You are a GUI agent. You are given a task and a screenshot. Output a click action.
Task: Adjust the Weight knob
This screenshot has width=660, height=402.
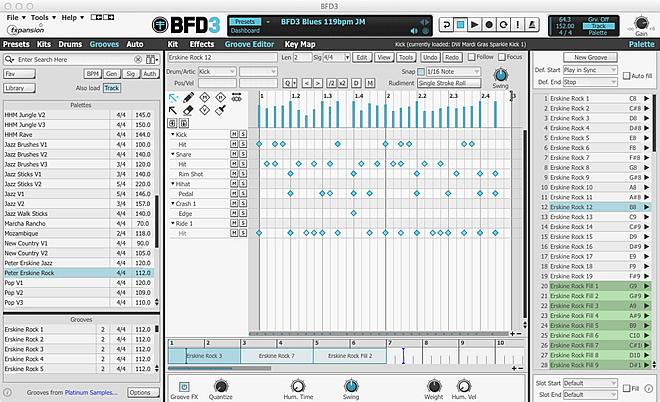[434, 386]
